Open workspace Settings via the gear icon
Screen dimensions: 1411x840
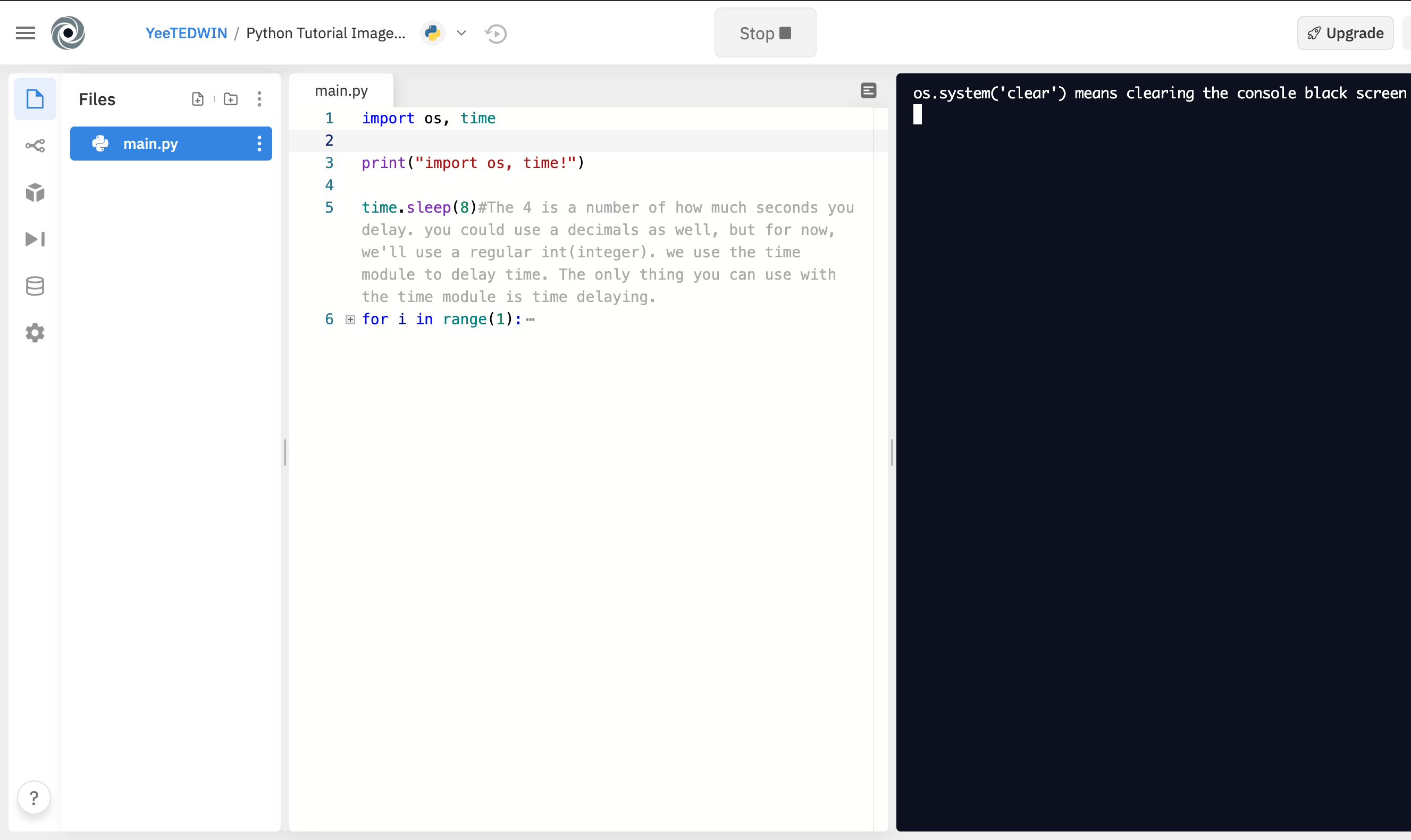point(35,333)
